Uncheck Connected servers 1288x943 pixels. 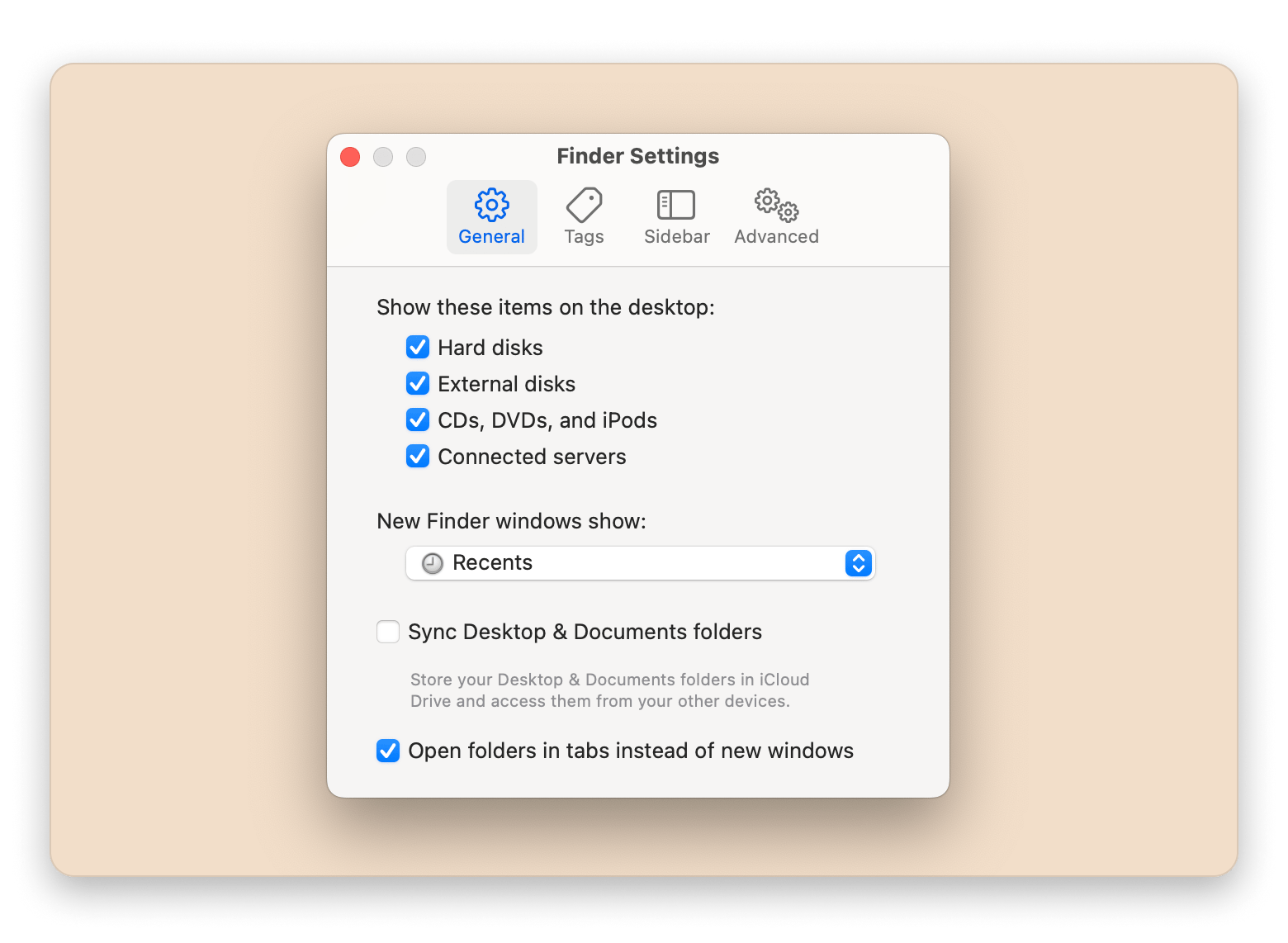click(418, 457)
